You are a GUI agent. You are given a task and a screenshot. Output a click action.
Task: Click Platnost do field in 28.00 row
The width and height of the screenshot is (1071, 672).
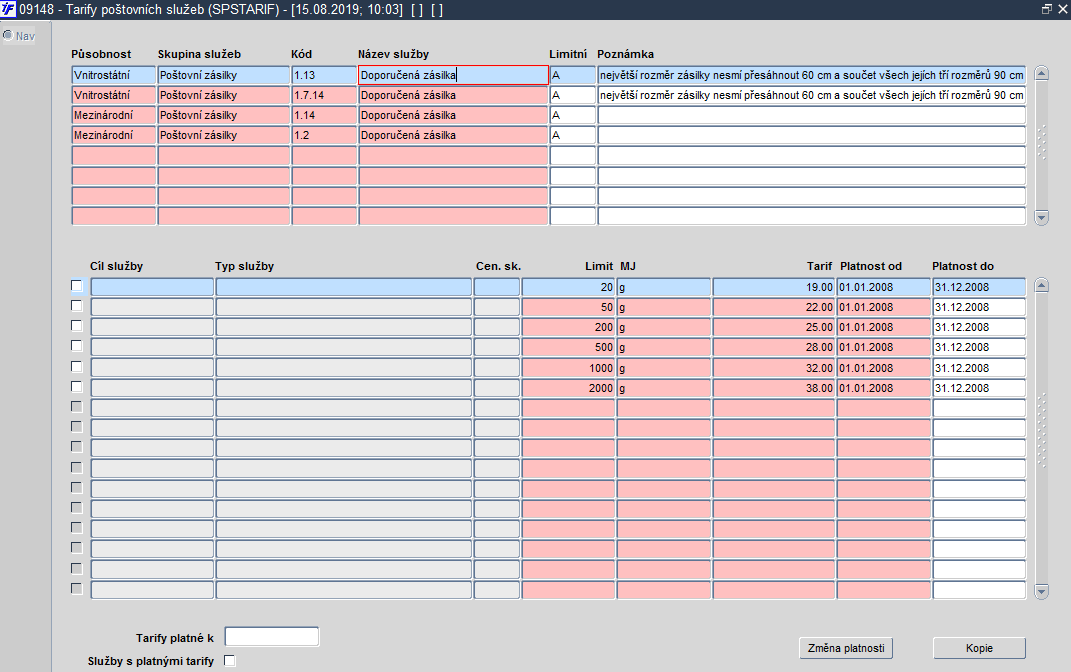979,347
